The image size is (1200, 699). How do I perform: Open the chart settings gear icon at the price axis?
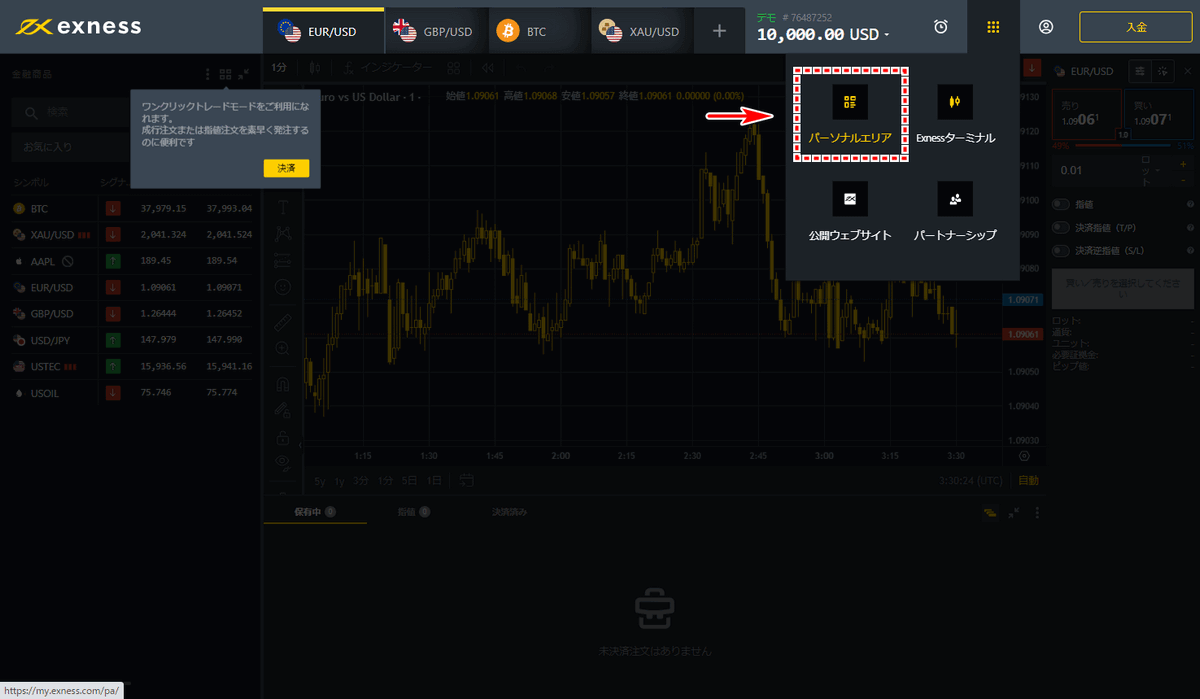[1024, 456]
